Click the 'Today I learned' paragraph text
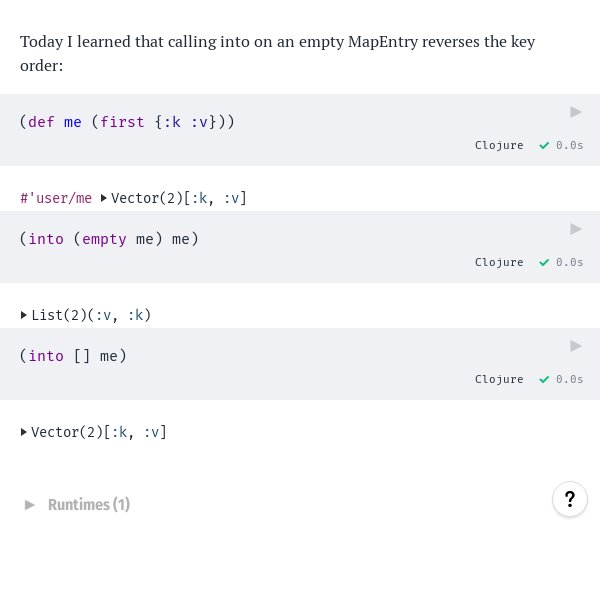The image size is (600, 600). click(277, 53)
